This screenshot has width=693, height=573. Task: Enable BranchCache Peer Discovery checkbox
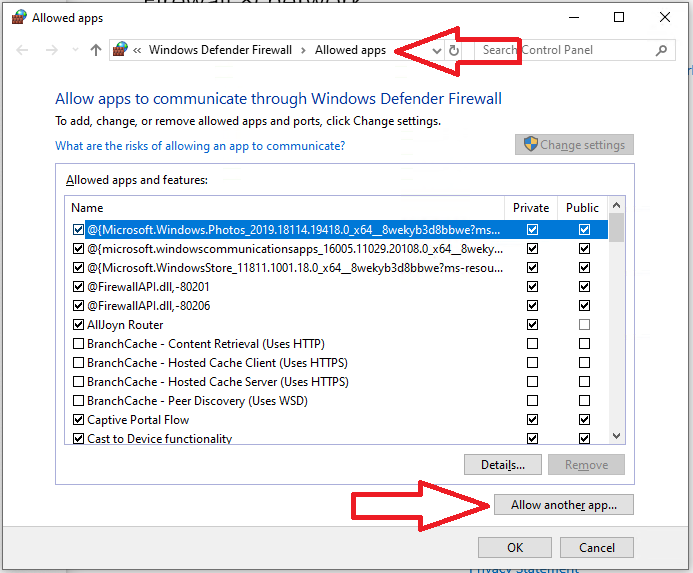(78, 401)
